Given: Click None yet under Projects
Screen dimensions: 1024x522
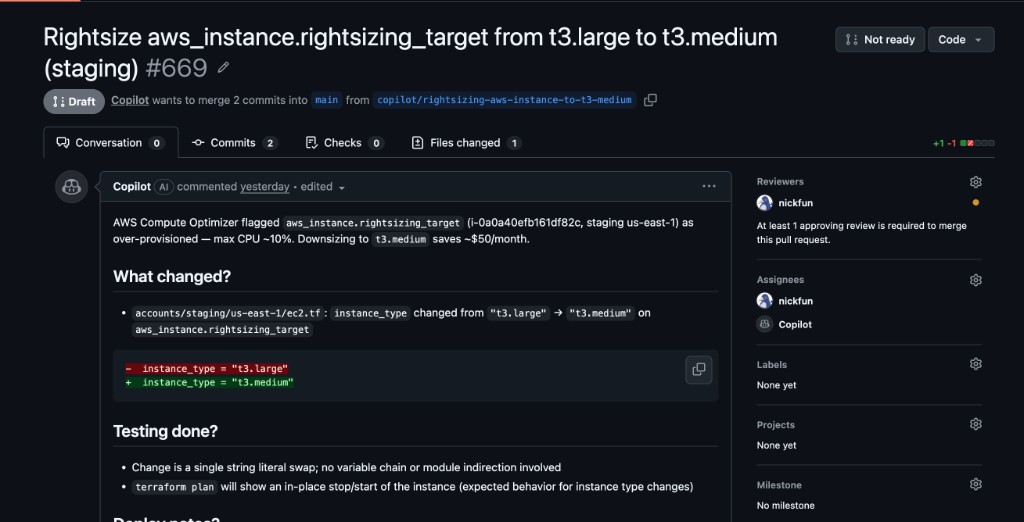Looking at the screenshot, I should coord(776,445).
